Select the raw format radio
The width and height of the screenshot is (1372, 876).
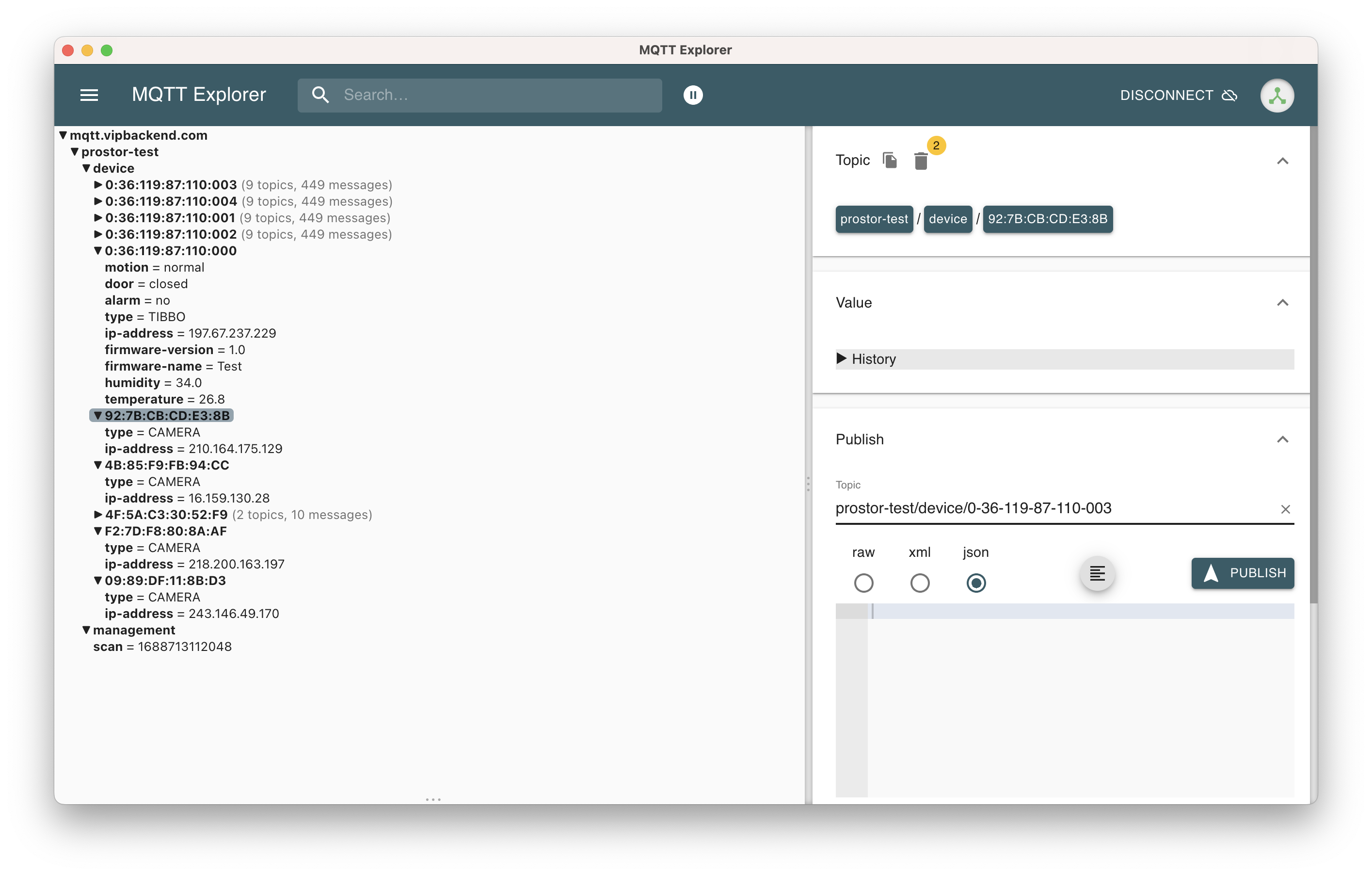pos(863,583)
